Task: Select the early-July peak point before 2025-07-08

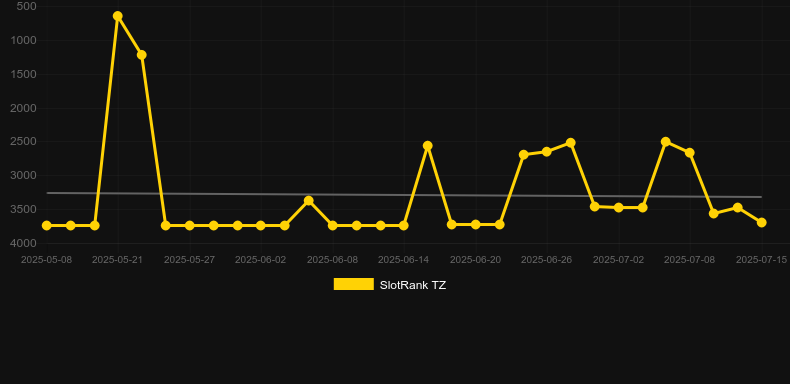Action: coord(666,142)
